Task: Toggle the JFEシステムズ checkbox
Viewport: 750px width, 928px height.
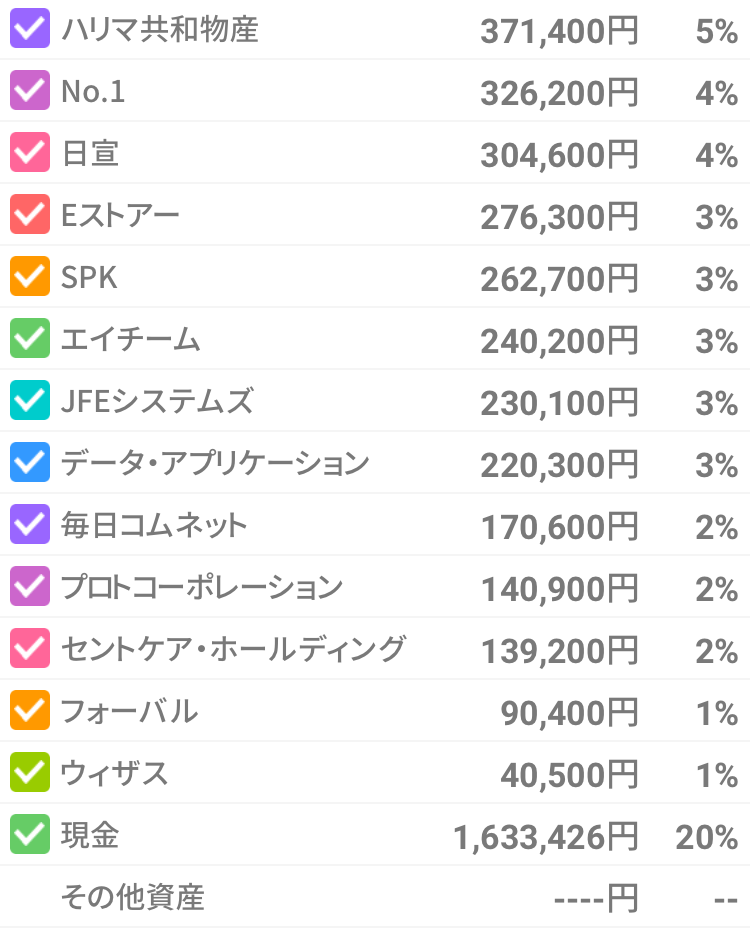Action: (x=29, y=402)
